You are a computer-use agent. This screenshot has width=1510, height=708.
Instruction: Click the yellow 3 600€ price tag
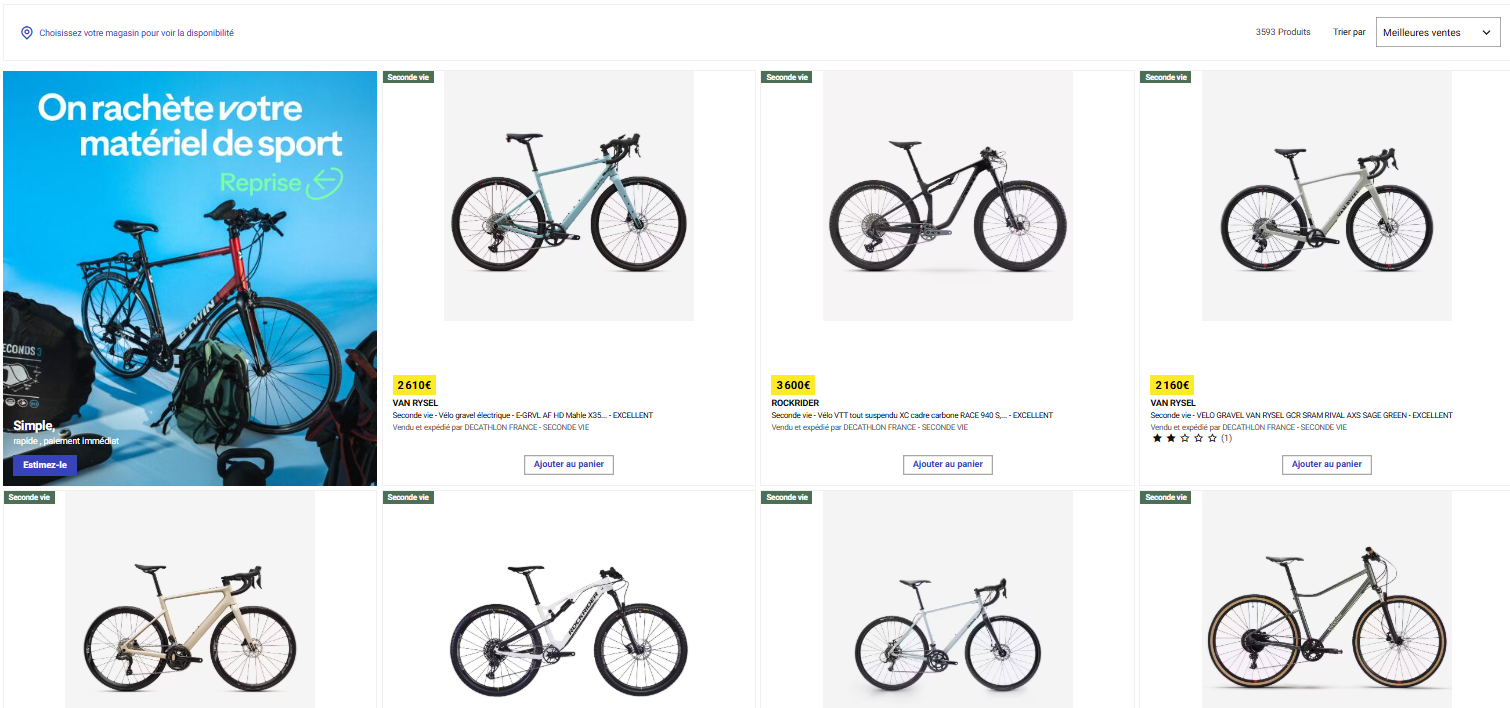click(x=793, y=385)
